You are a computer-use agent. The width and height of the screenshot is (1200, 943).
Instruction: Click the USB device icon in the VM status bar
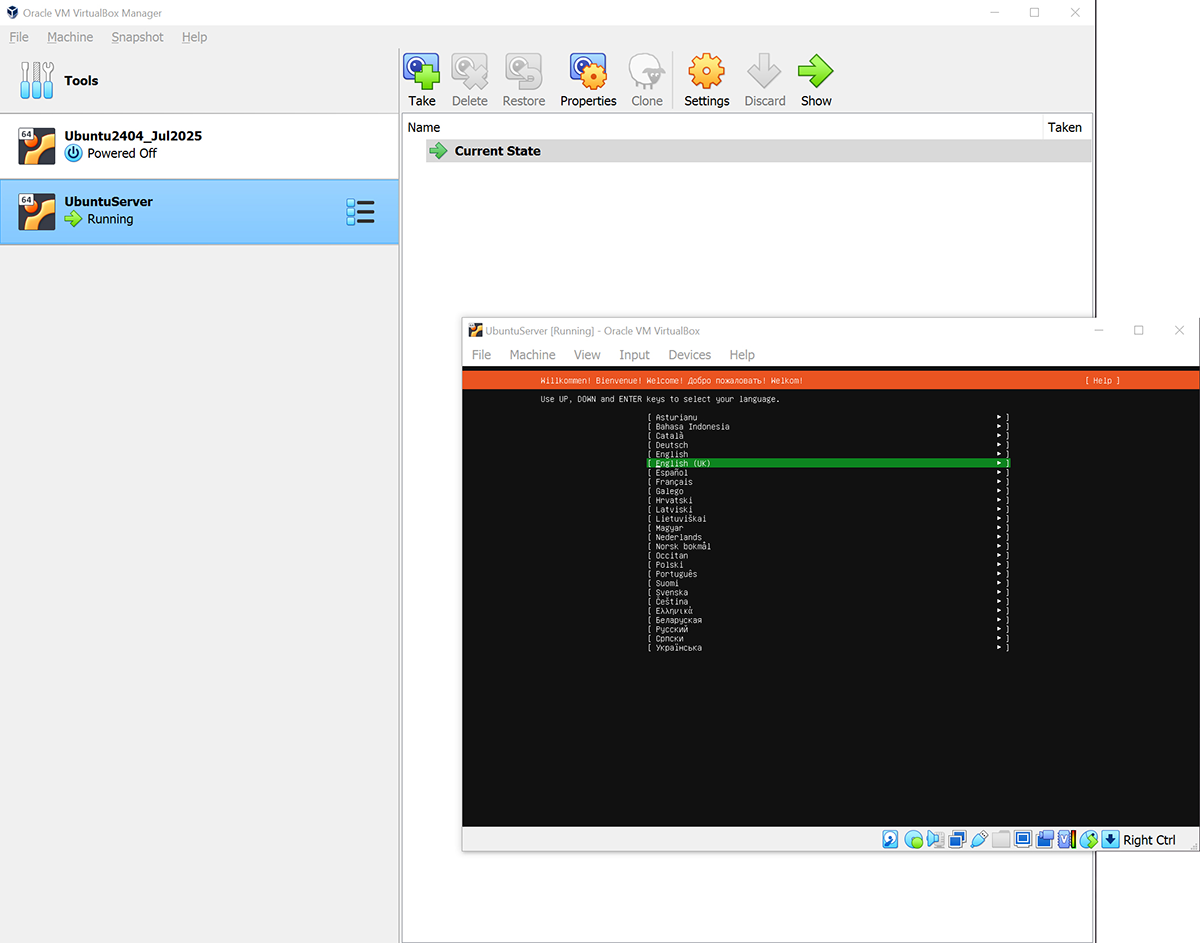[979, 839]
